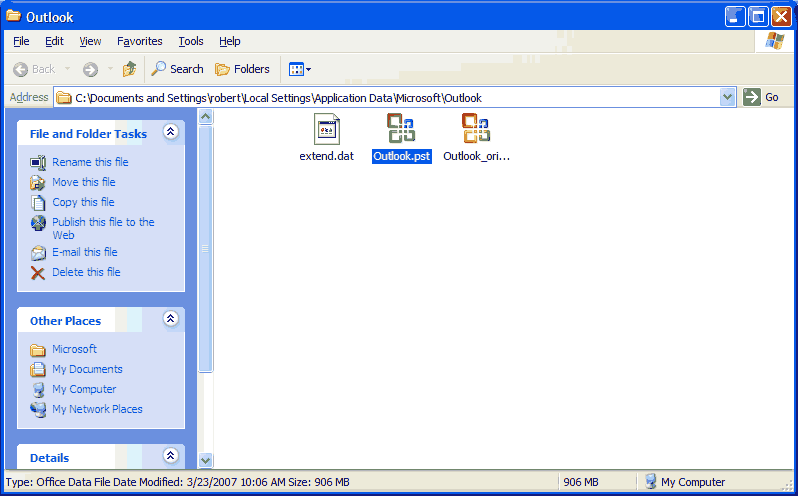Image resolution: width=798 pixels, height=496 pixels.
Task: Expand the Address bar dropdown
Action: (x=728, y=97)
